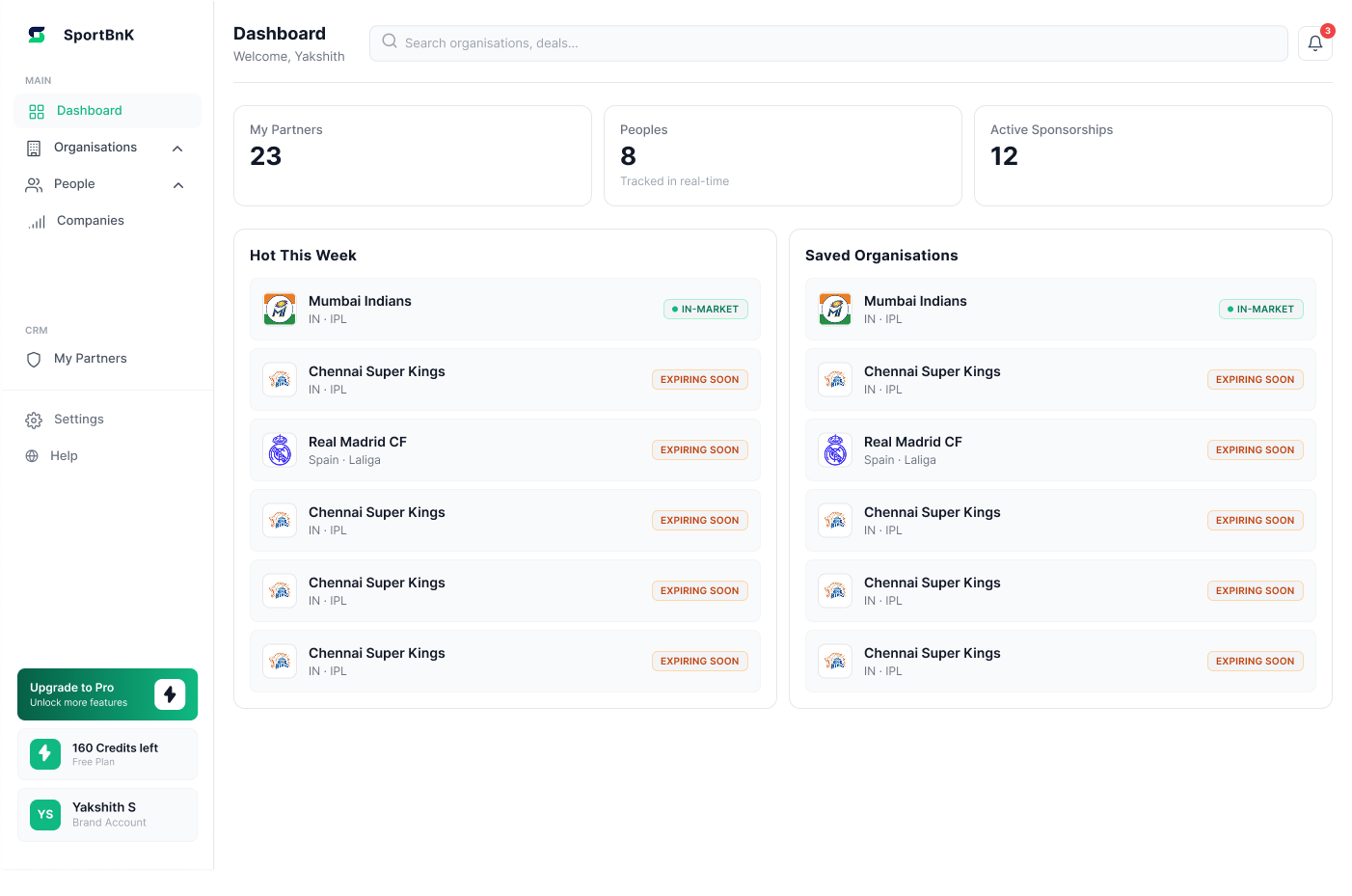Click Real Madrid crest in Saved Organisations
The image size is (1352, 896).
835,450
